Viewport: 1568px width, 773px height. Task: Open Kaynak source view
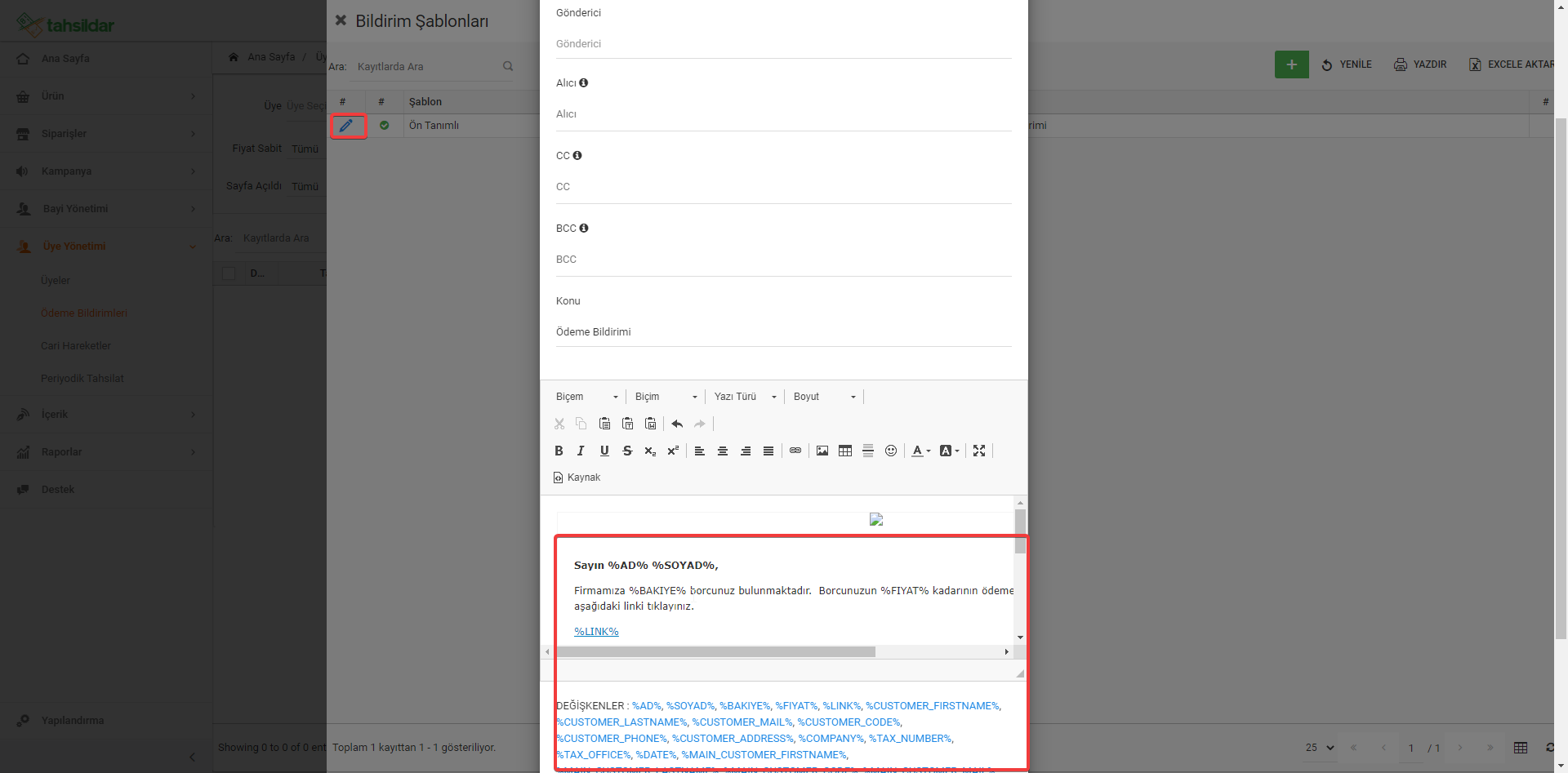pos(577,478)
